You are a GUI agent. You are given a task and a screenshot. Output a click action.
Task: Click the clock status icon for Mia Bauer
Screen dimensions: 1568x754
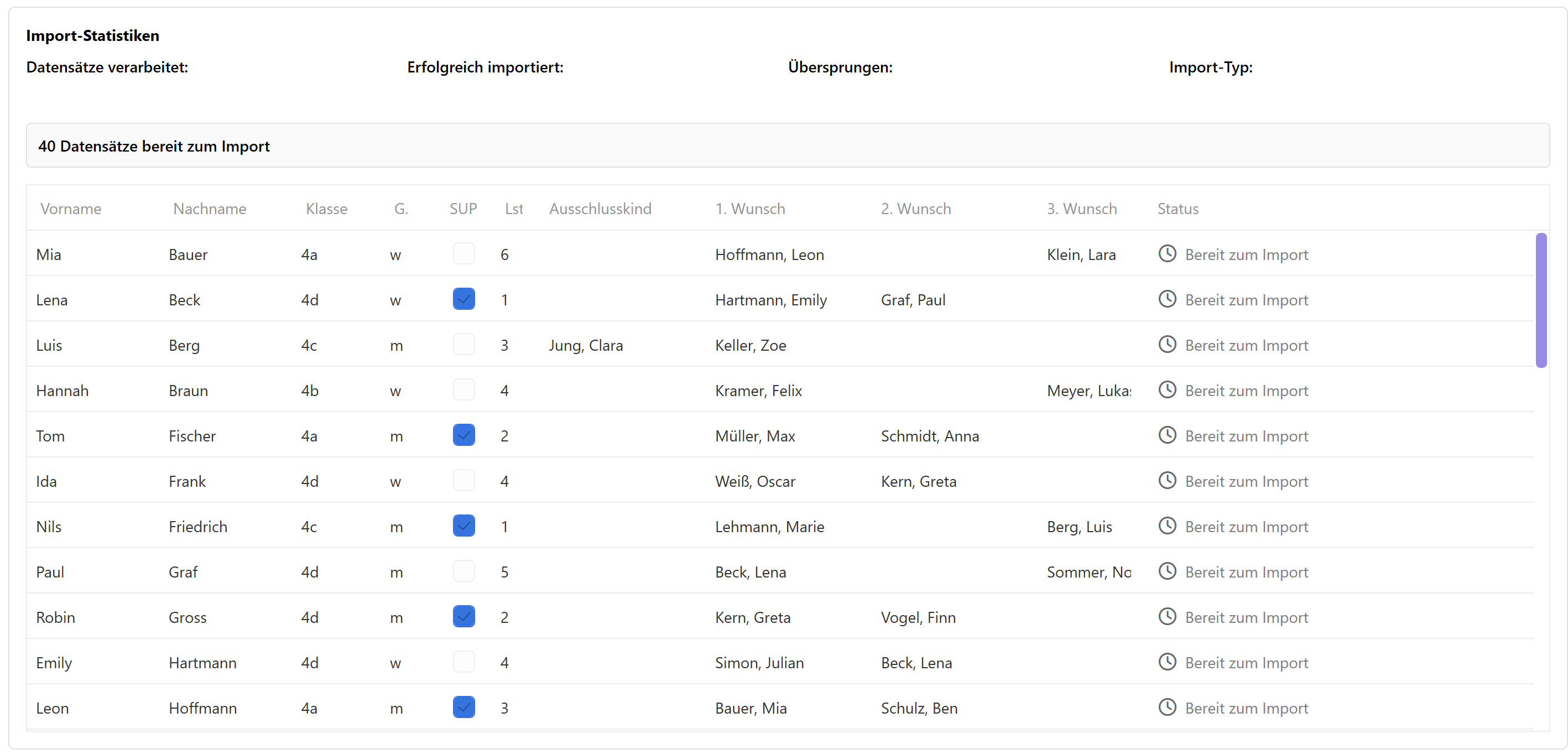(1167, 253)
